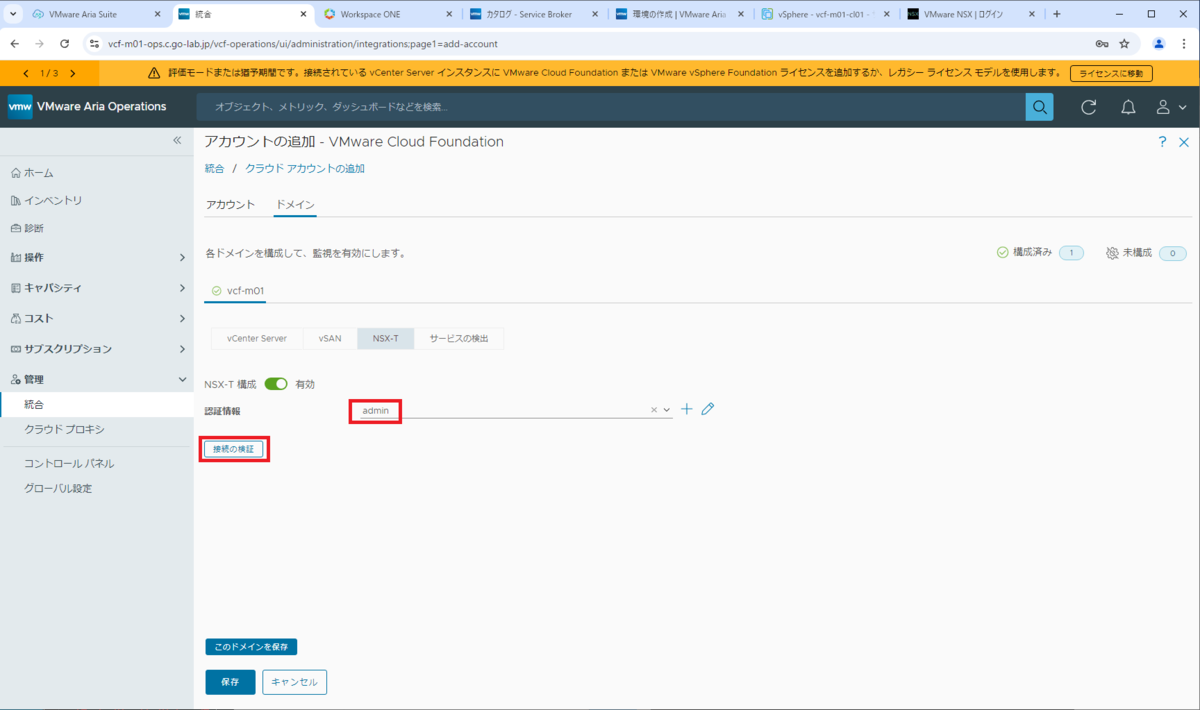Open a new browser tab
This screenshot has width=1200, height=710.
click(1057, 14)
